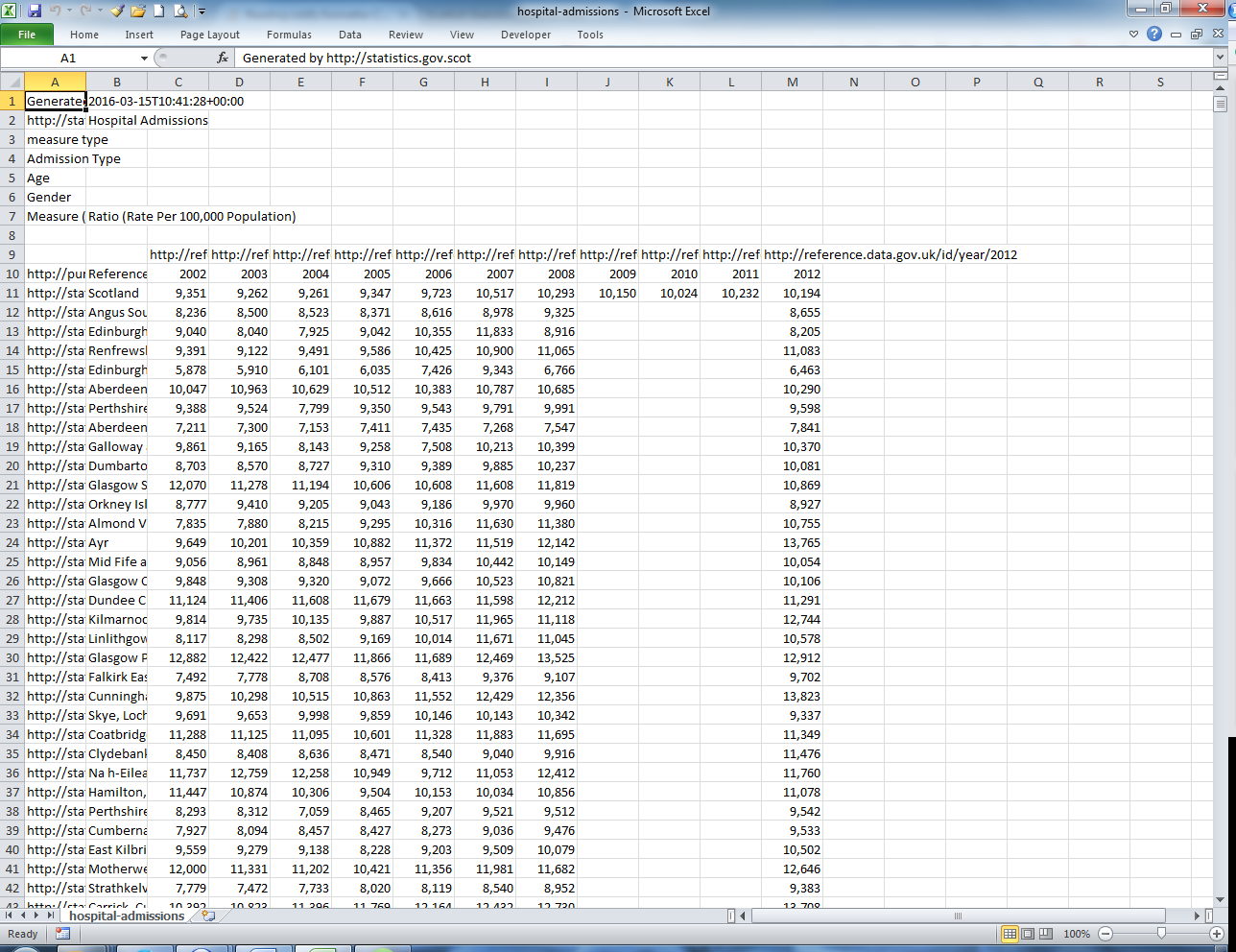This screenshot has height=952, width=1236.
Task: Open the Formulas ribbon tab
Action: point(289,35)
